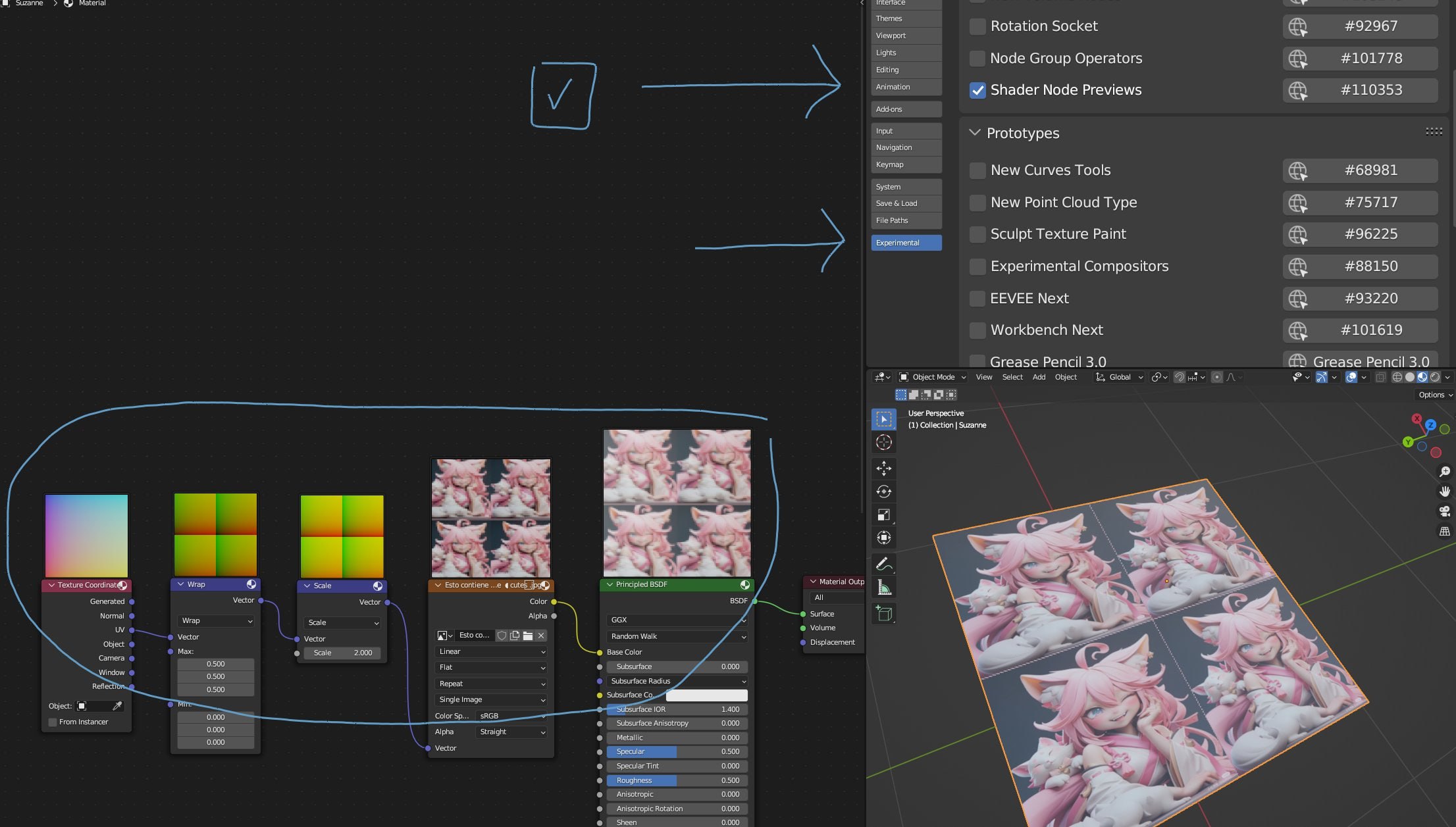Switch to solid viewport shading

(x=1410, y=377)
